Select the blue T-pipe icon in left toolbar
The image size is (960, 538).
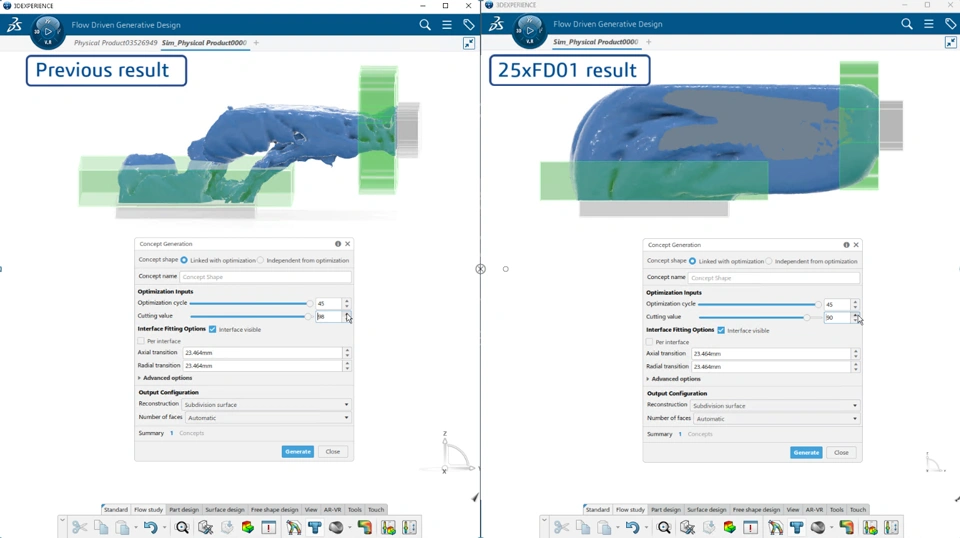[315, 527]
